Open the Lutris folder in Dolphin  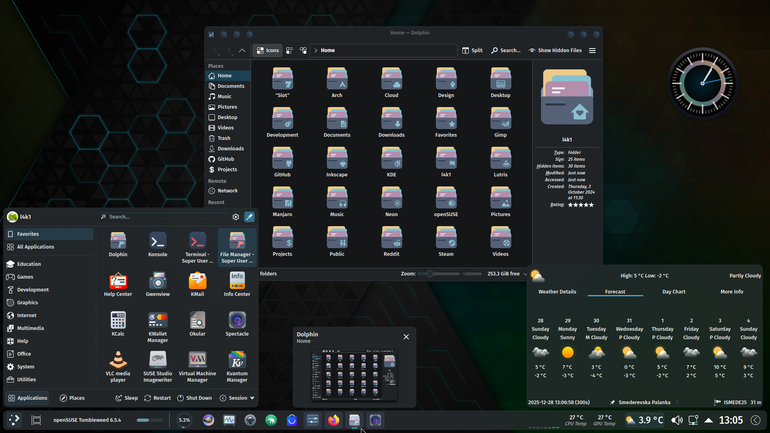pyautogui.click(x=500, y=162)
